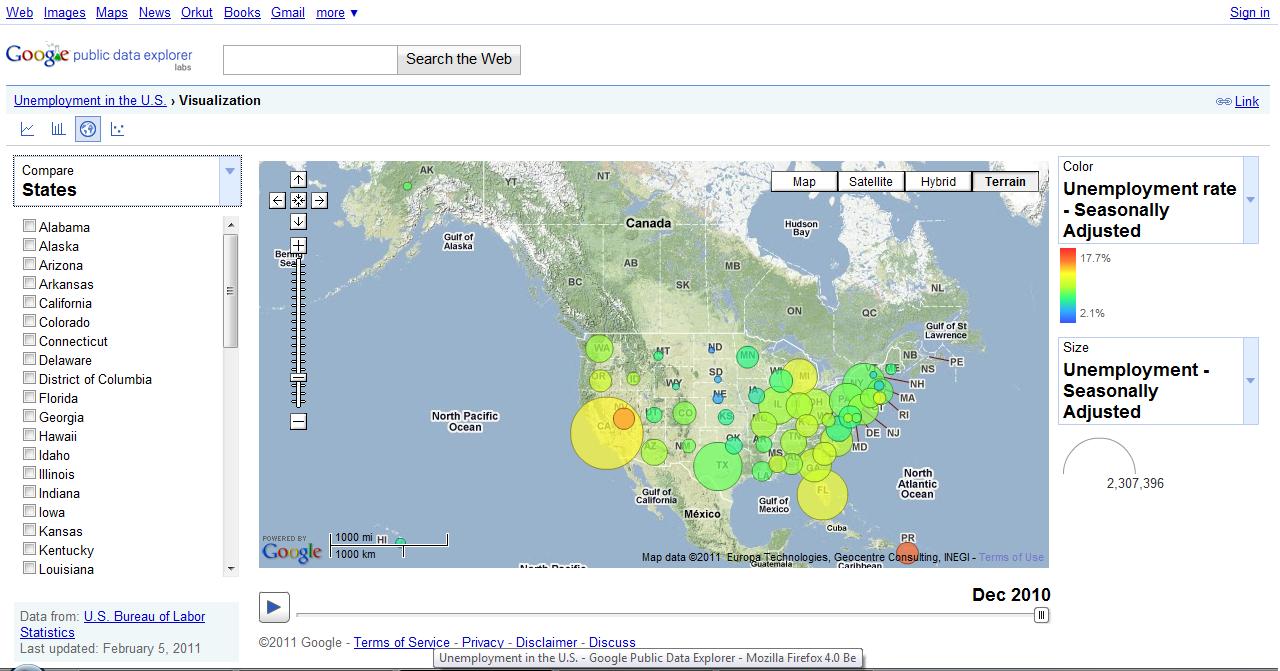Select the Map view tab
Image resolution: width=1280 pixels, height=671 pixels.
click(x=804, y=181)
